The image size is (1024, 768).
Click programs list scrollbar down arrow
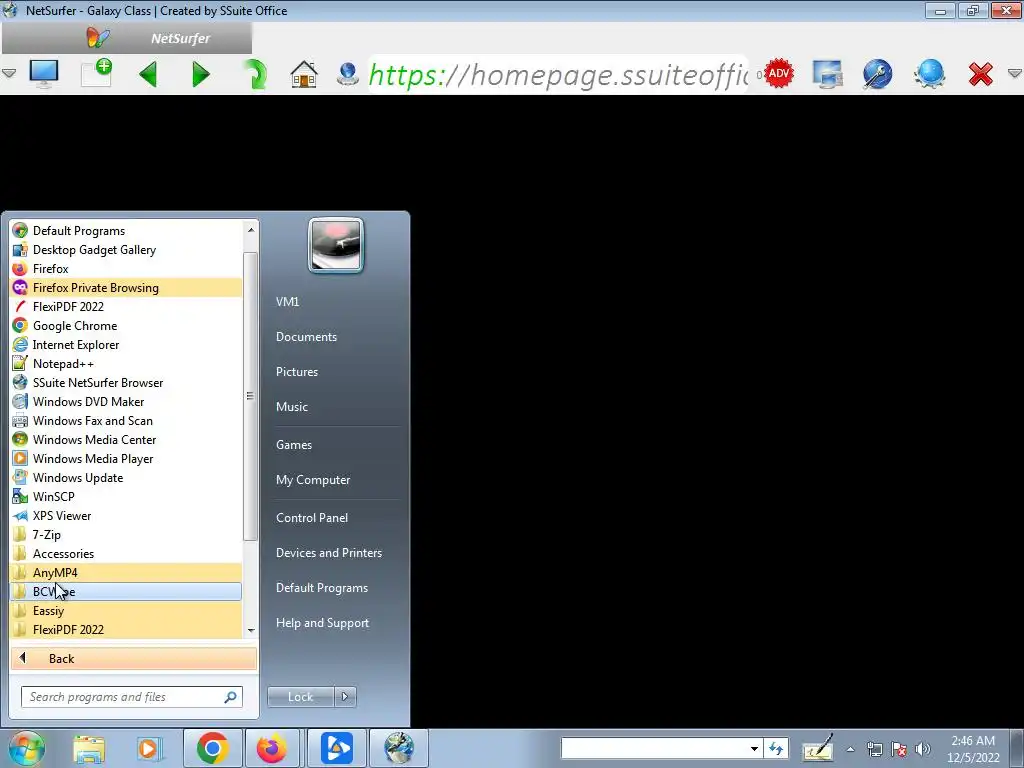[251, 631]
